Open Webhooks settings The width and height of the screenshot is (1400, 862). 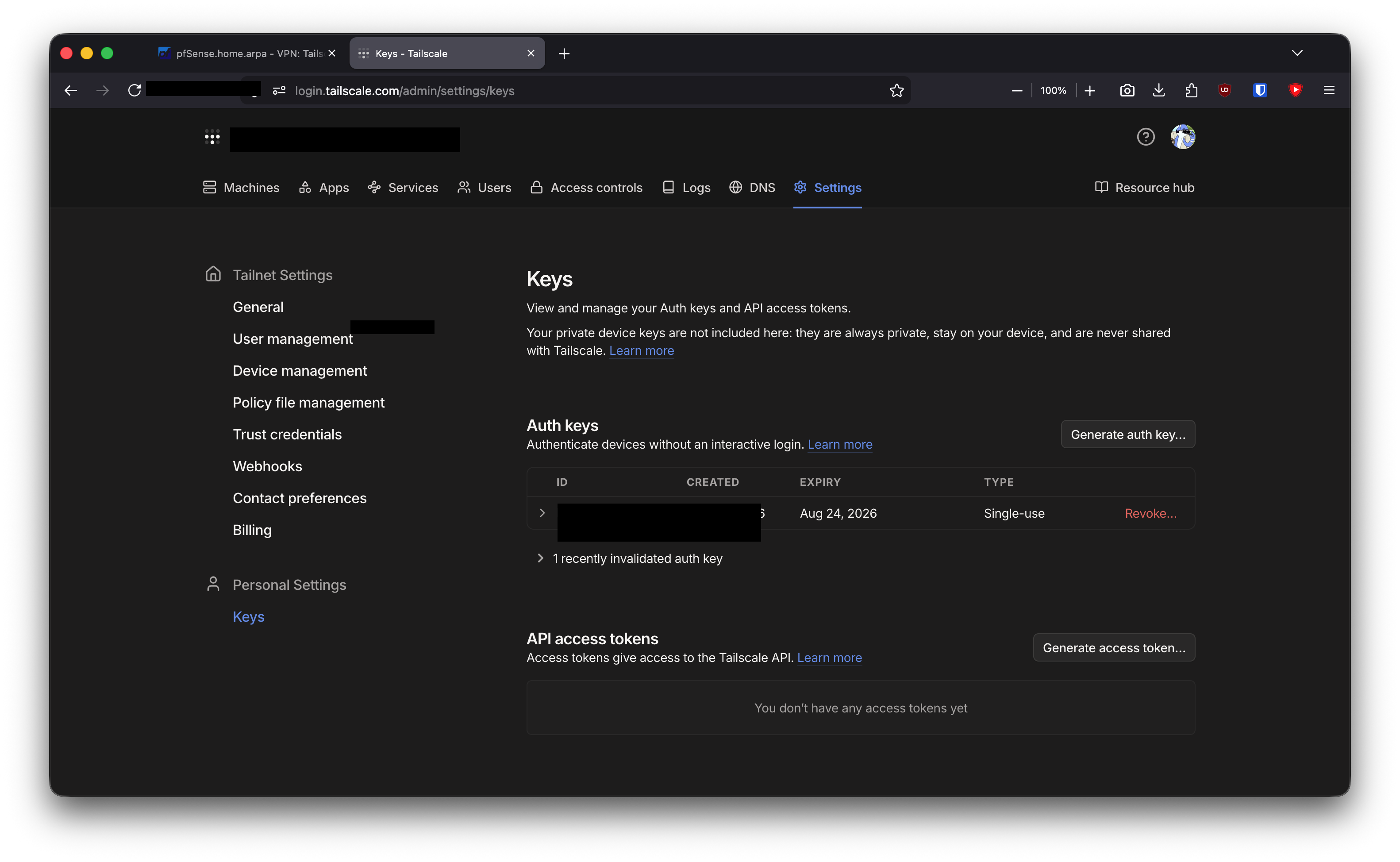click(x=267, y=466)
